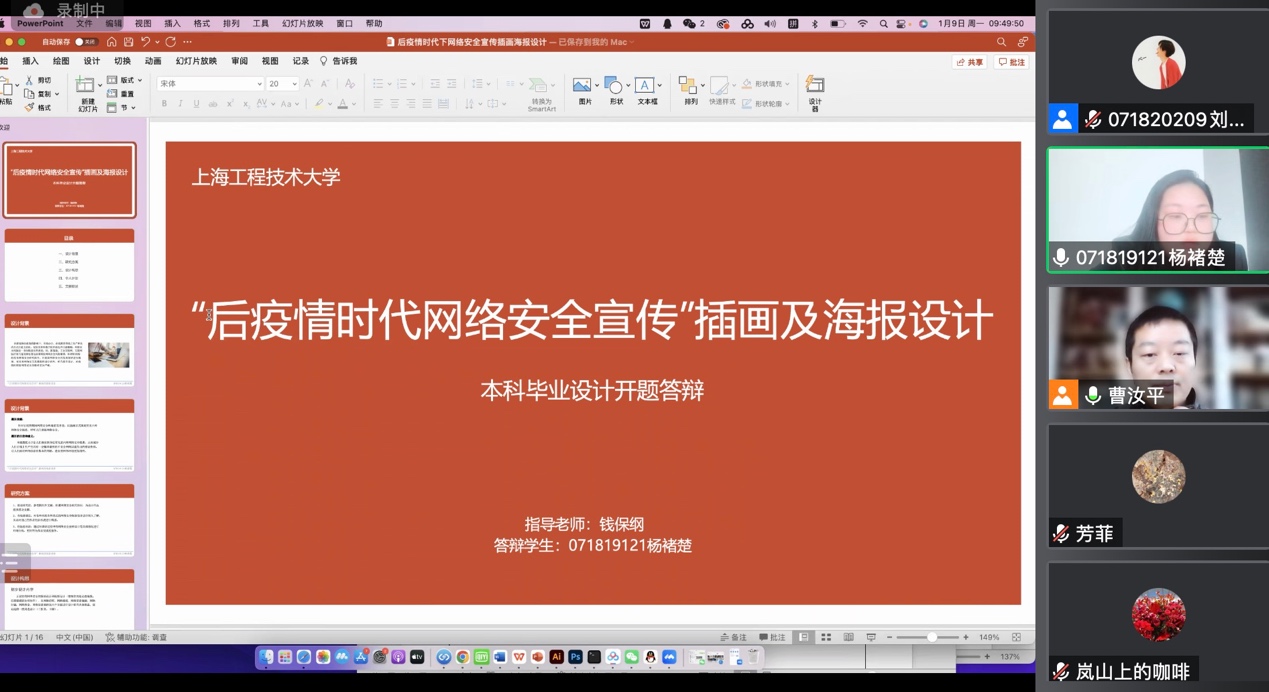Insert a picture with 图片 icon
This screenshot has height=692, width=1269.
point(583,87)
